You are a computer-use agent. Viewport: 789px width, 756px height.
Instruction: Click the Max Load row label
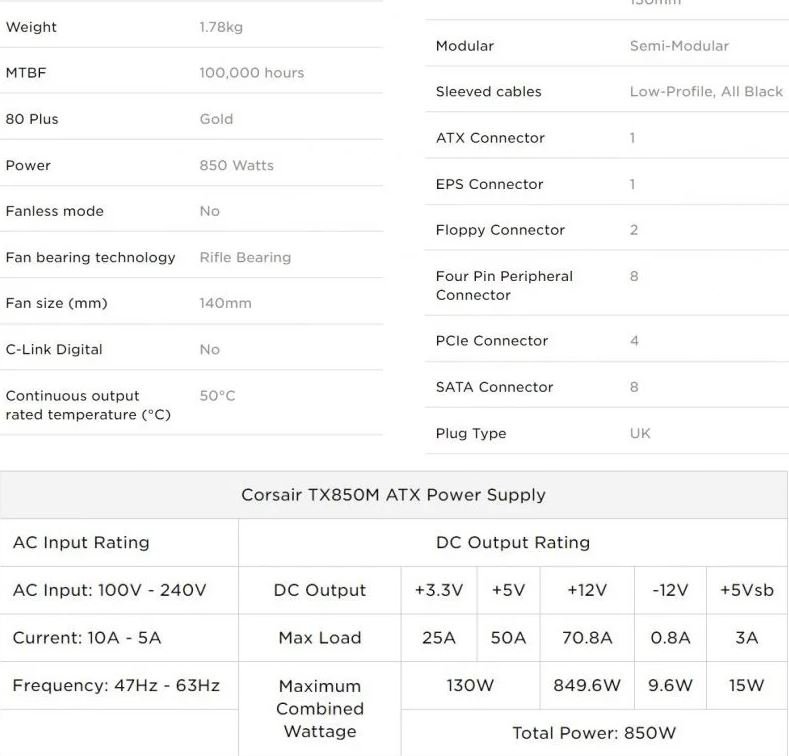pos(320,638)
